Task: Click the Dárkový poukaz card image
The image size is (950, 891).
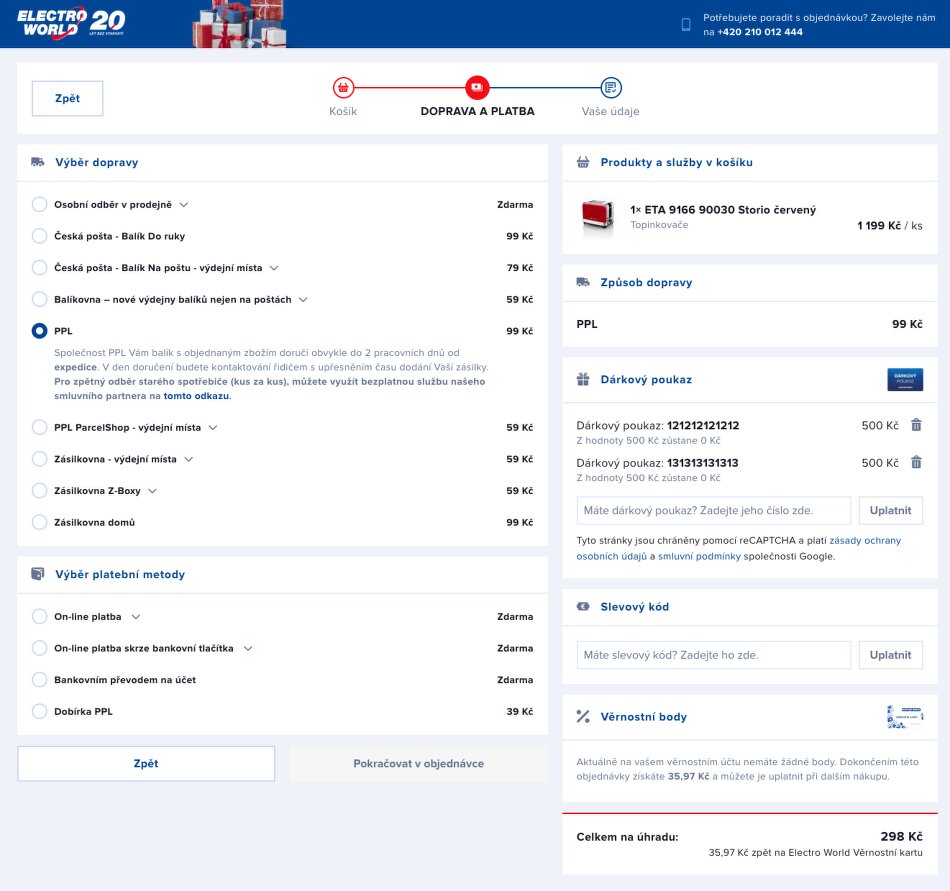Action: [x=904, y=380]
